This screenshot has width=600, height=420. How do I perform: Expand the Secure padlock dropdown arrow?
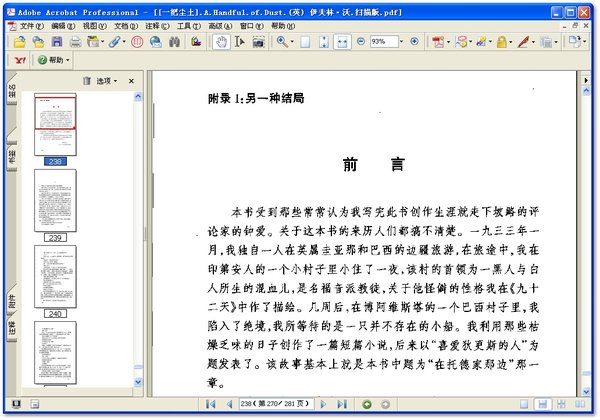point(511,42)
